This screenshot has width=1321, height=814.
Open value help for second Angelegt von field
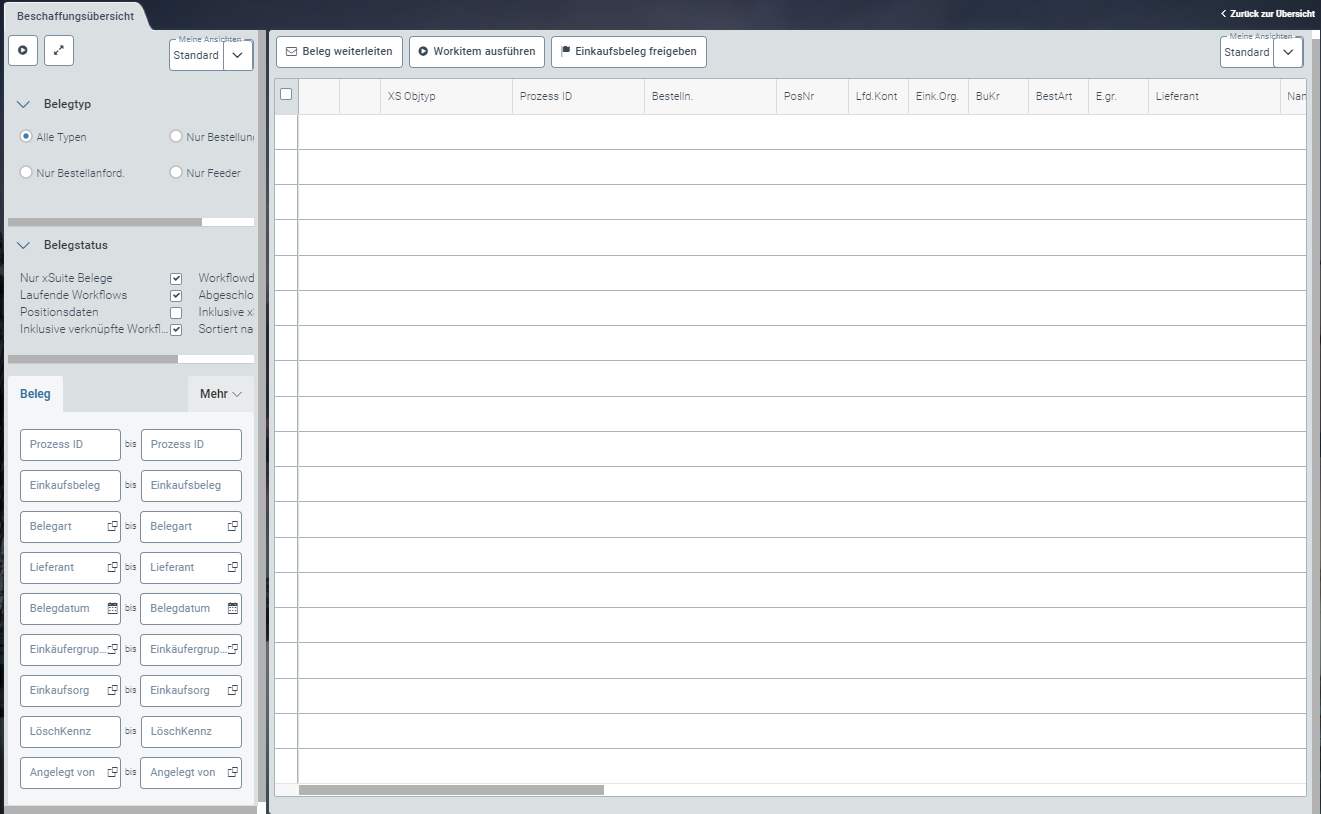(x=233, y=772)
